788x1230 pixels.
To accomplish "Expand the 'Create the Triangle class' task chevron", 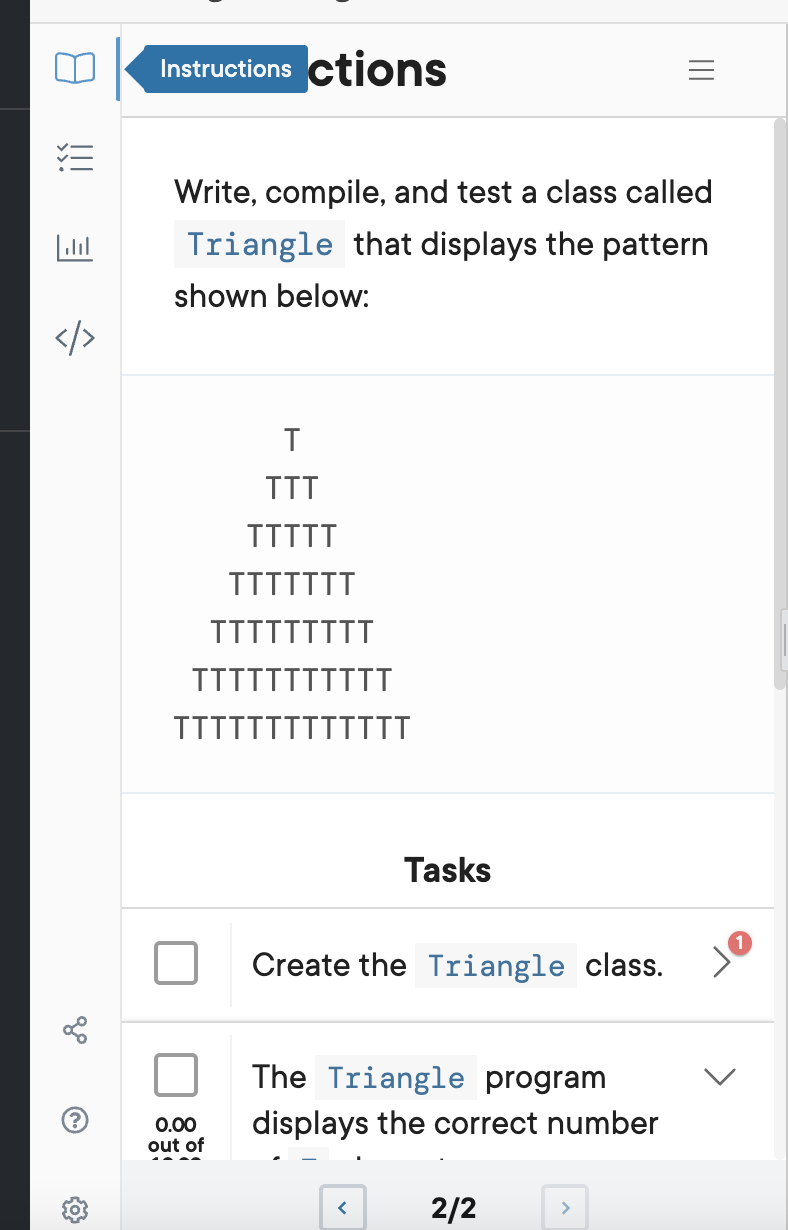I will click(722, 963).
